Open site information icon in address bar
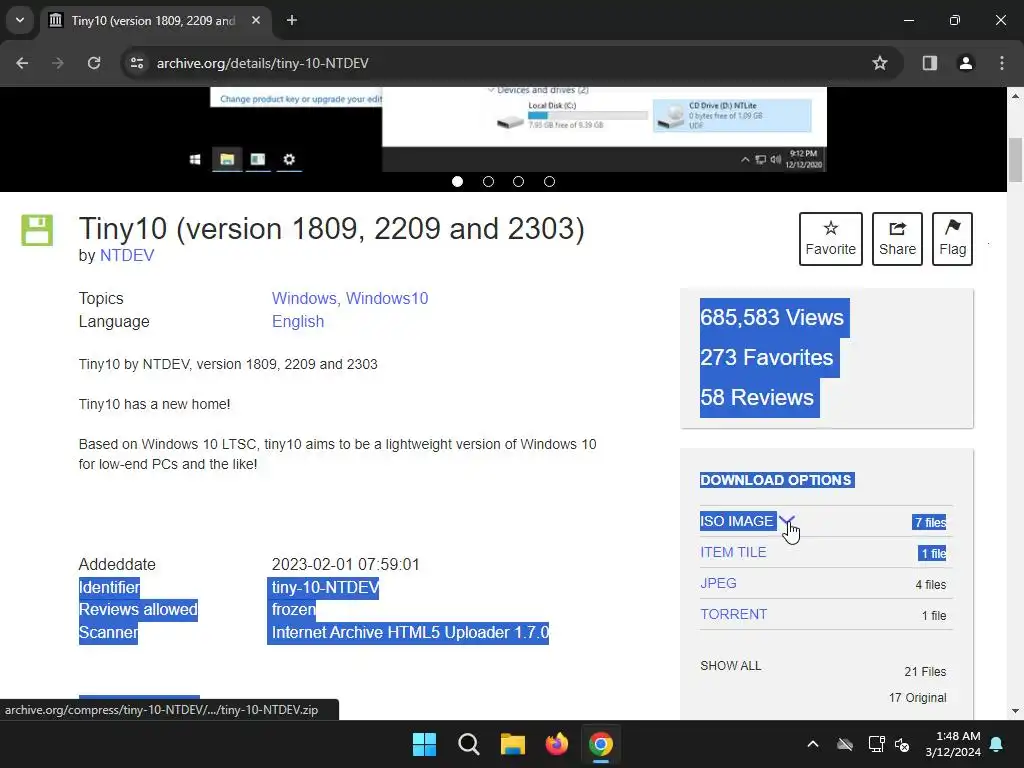 click(137, 63)
